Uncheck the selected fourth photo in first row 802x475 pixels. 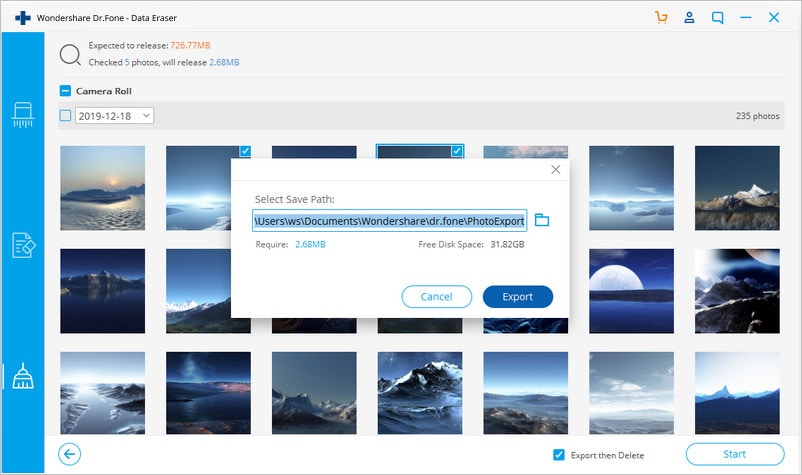click(x=457, y=151)
